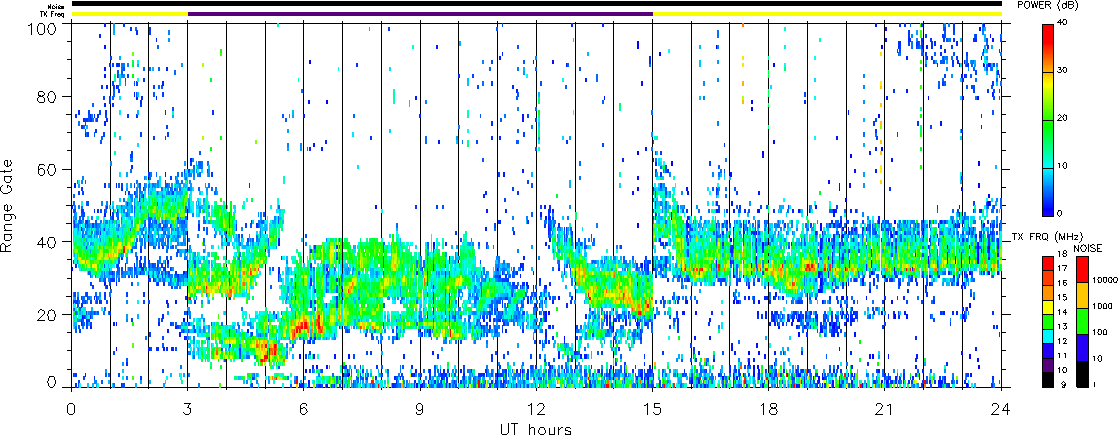Image resolution: width=1118 pixels, height=435 pixels.
Task: Click the x-axis tick label '6'
Action: click(304, 409)
